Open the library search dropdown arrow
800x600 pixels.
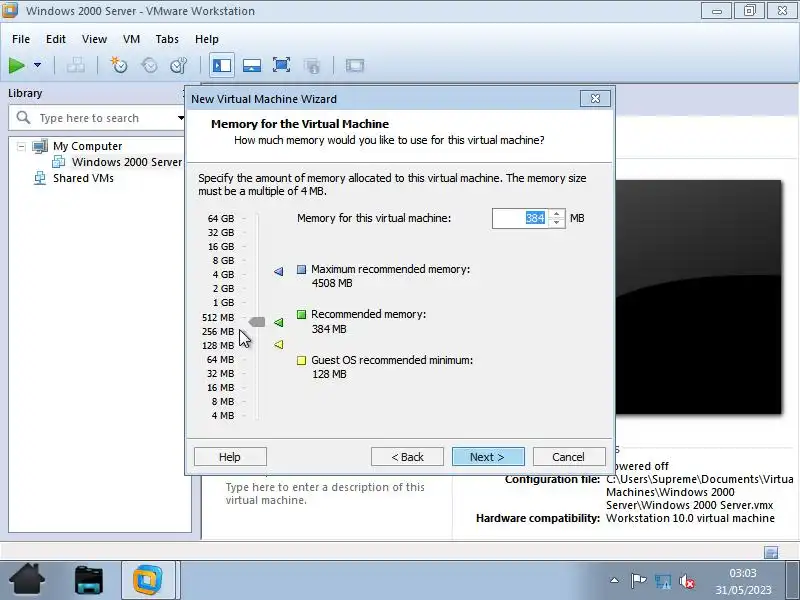point(181,118)
